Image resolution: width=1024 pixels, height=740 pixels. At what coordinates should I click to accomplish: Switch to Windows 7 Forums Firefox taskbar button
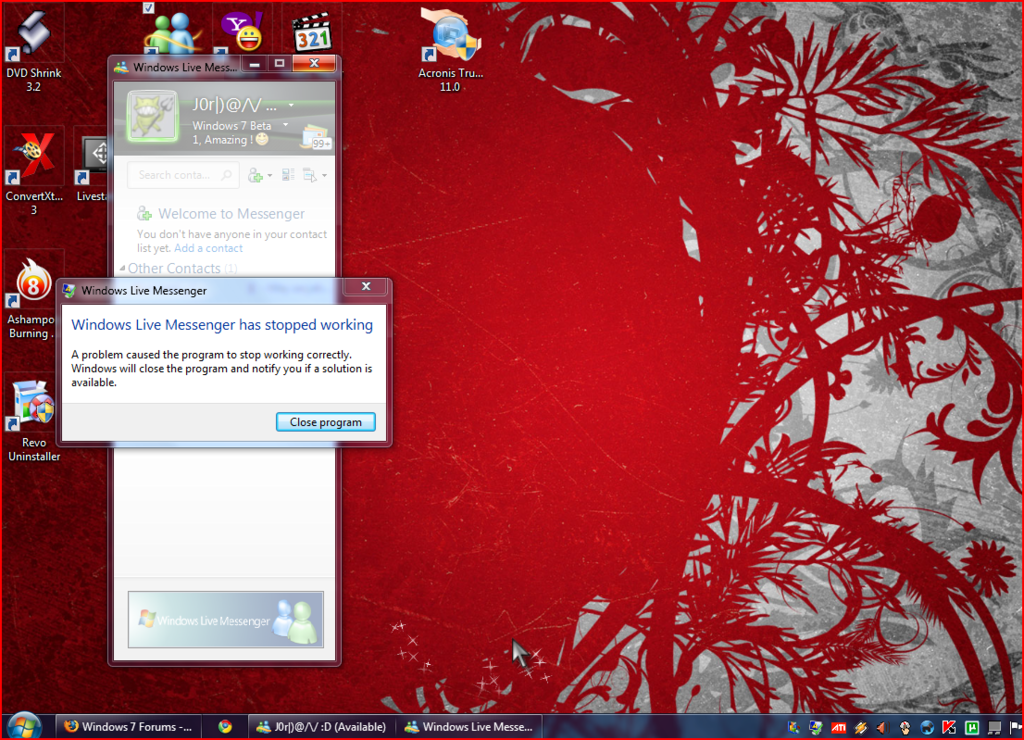point(127,727)
